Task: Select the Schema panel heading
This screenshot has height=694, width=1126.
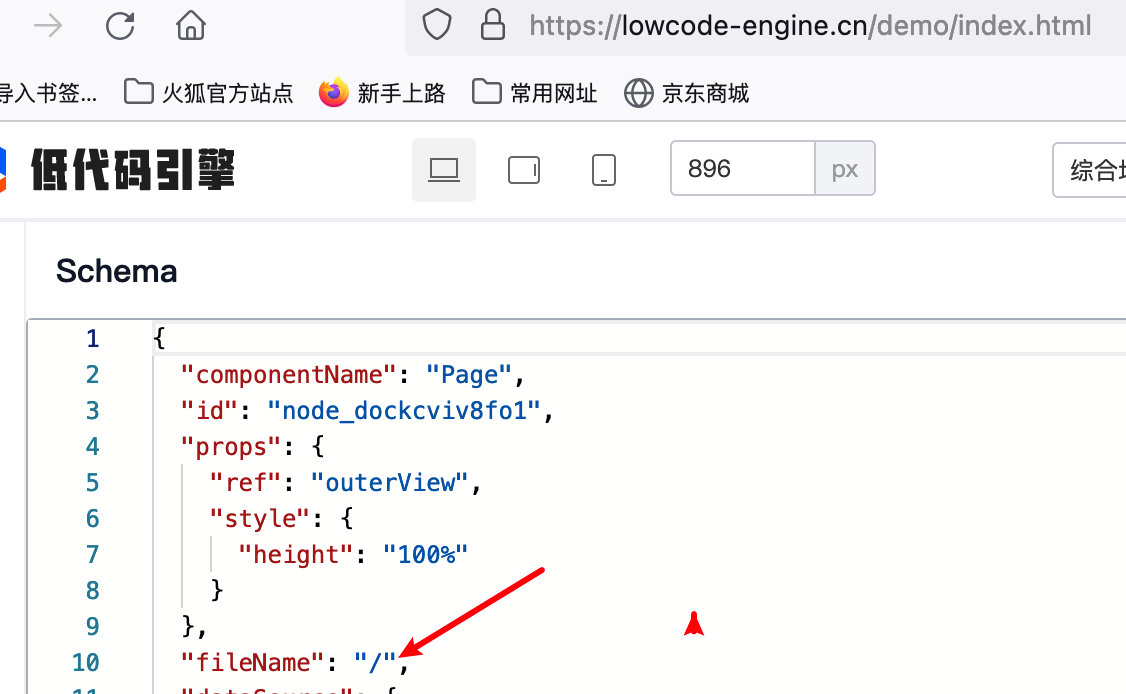Action: (x=116, y=270)
